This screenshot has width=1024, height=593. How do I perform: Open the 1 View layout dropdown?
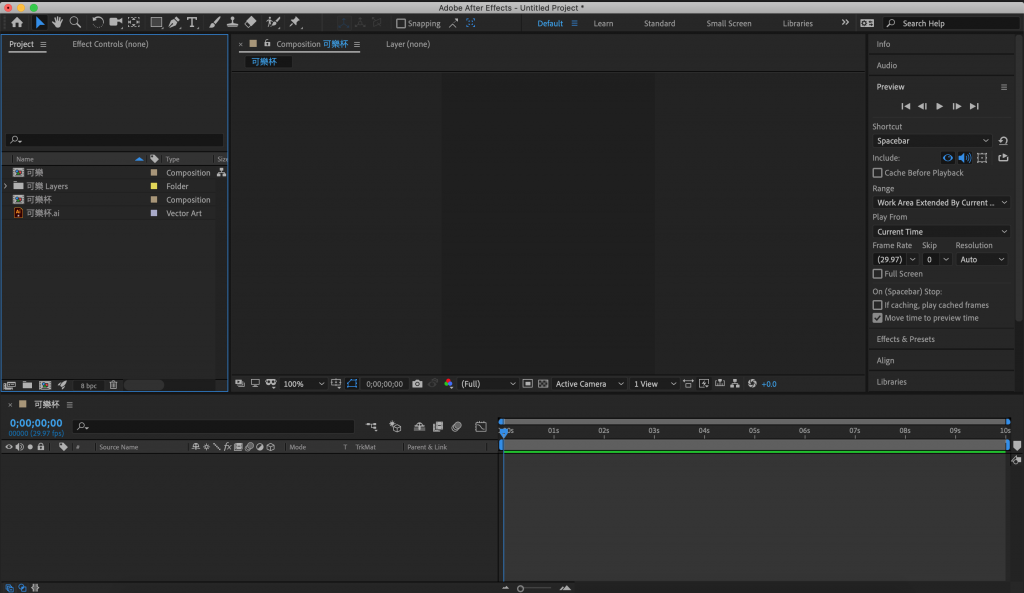click(654, 384)
